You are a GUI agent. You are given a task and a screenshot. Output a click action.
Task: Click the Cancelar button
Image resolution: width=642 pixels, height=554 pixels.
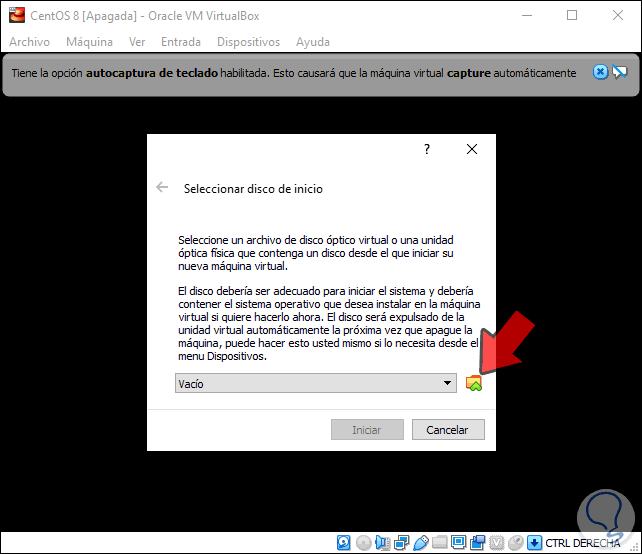[x=448, y=430]
